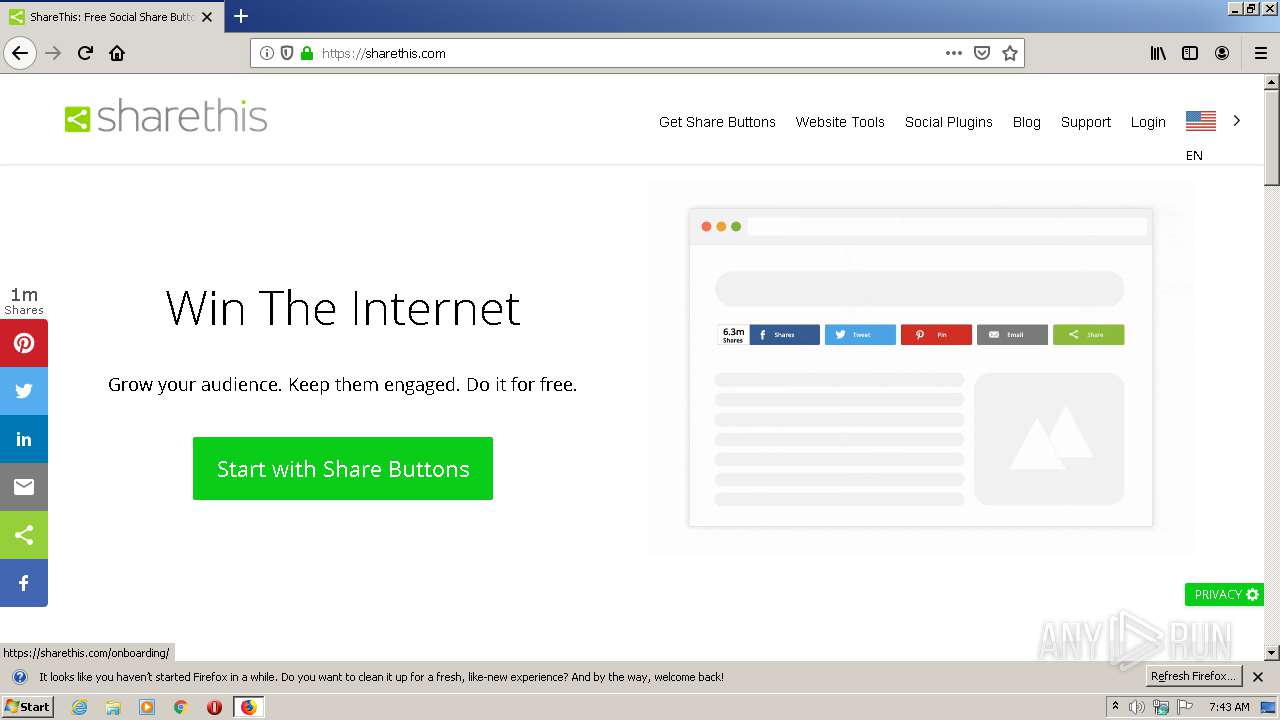Viewport: 1280px width, 720px height.
Task: Open Internet Explorer from taskbar
Action: tap(79, 707)
